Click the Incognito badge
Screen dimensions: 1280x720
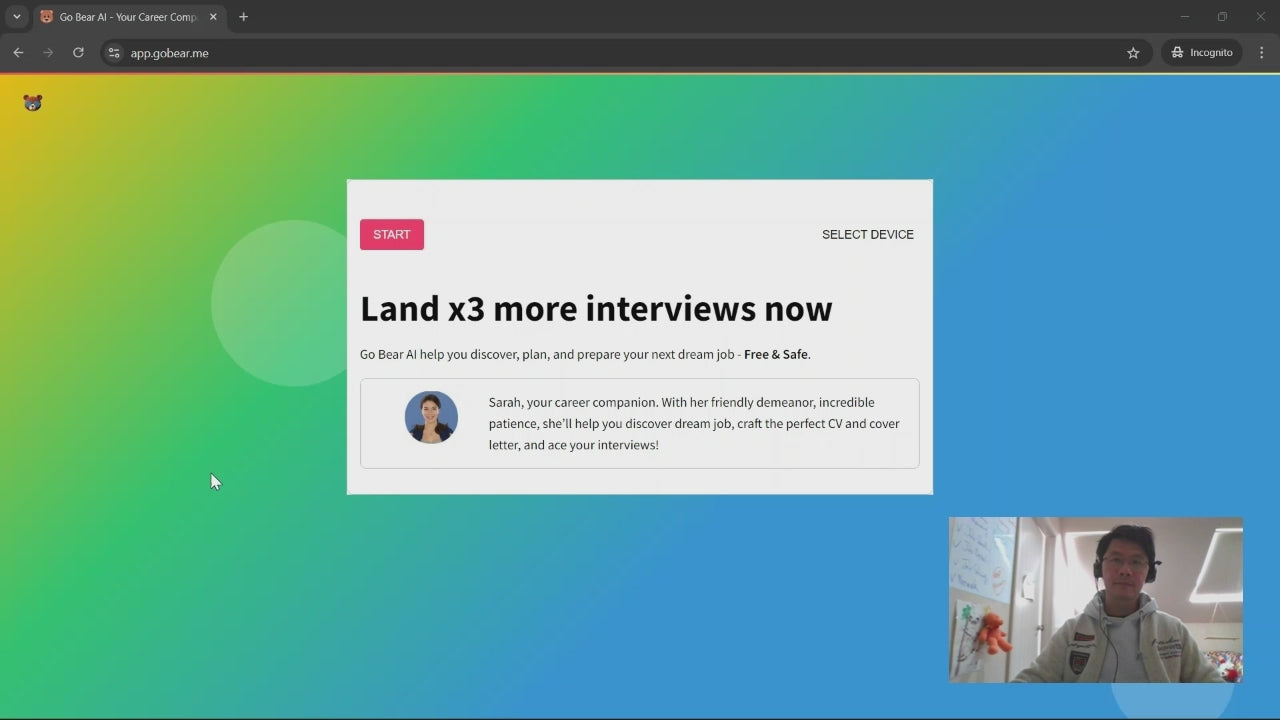coord(1201,52)
